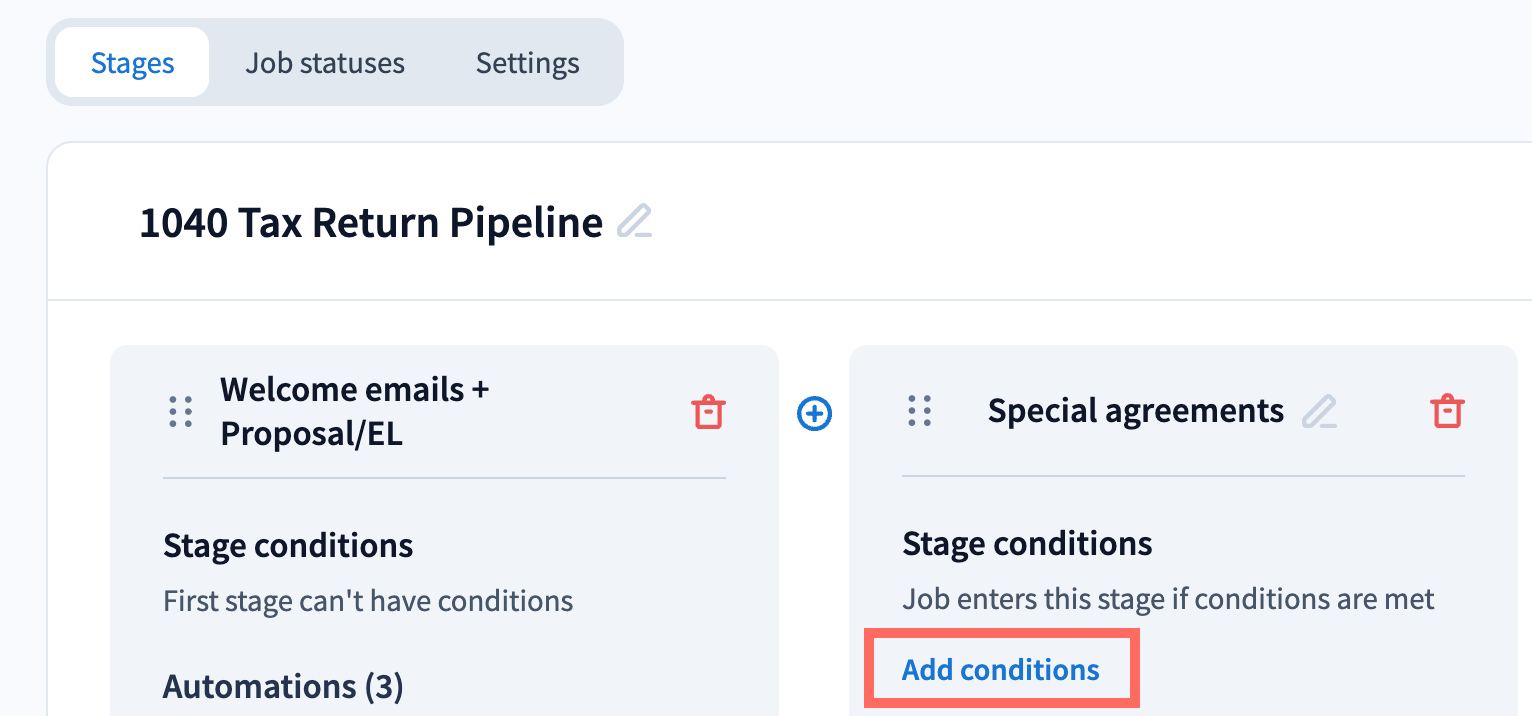
Task: Go to the Settings tab
Action: click(x=527, y=63)
